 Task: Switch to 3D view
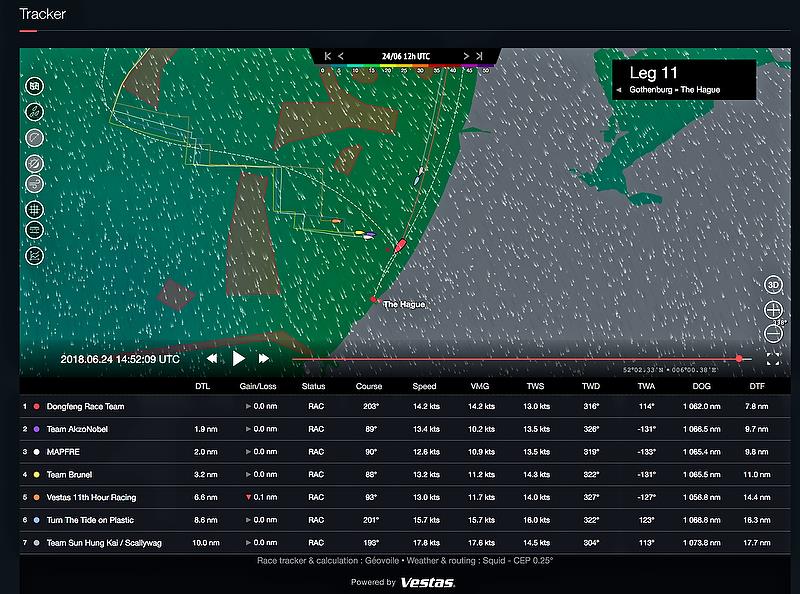coord(773,284)
